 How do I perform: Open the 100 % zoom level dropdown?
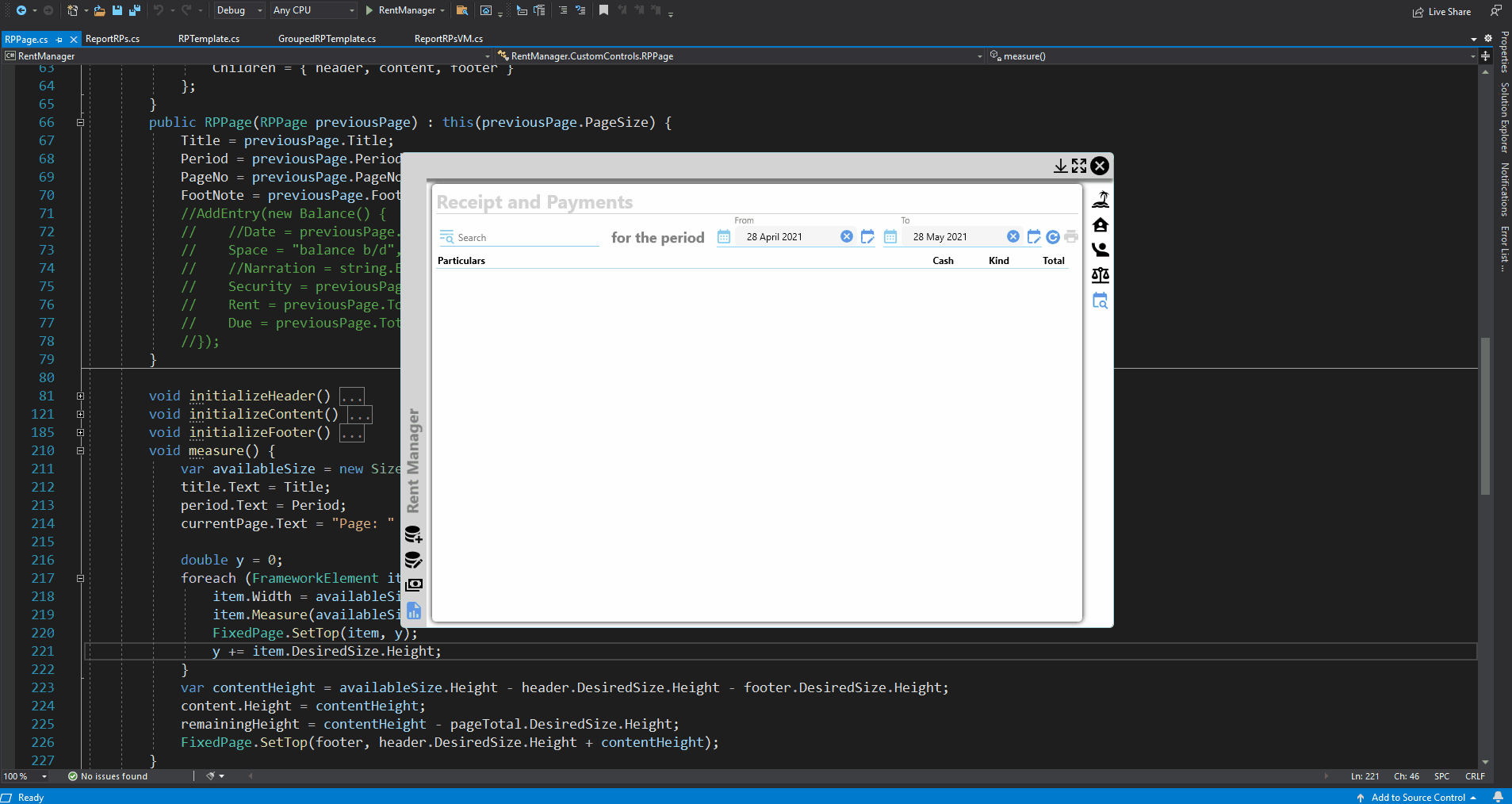click(x=25, y=776)
